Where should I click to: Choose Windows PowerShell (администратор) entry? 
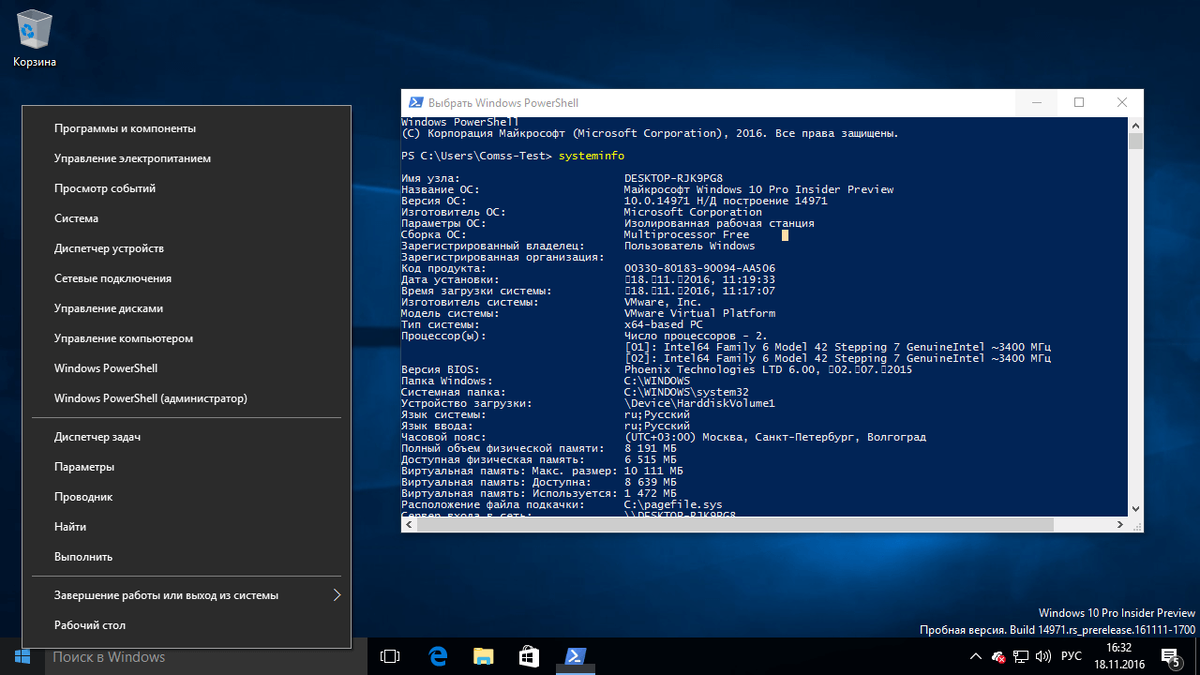(x=187, y=398)
